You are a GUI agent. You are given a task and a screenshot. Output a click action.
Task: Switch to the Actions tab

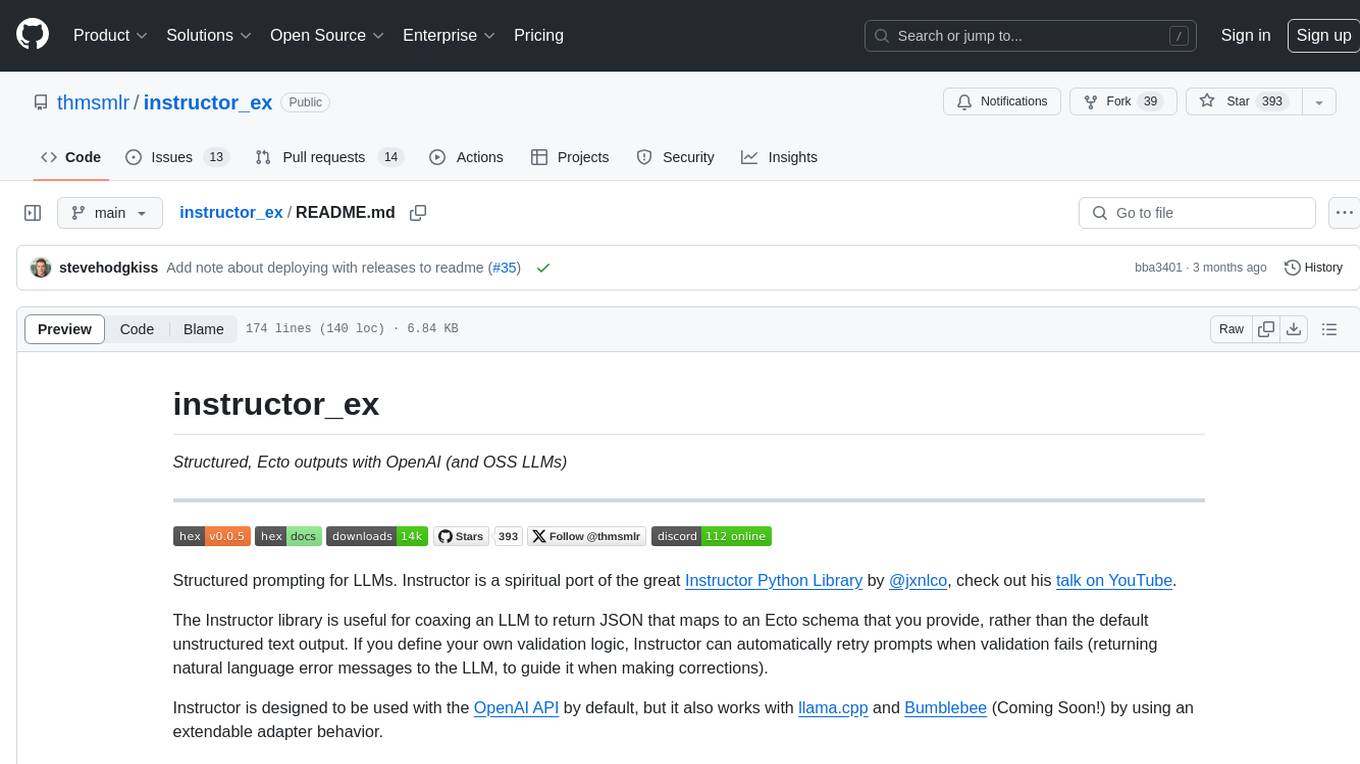coord(466,157)
